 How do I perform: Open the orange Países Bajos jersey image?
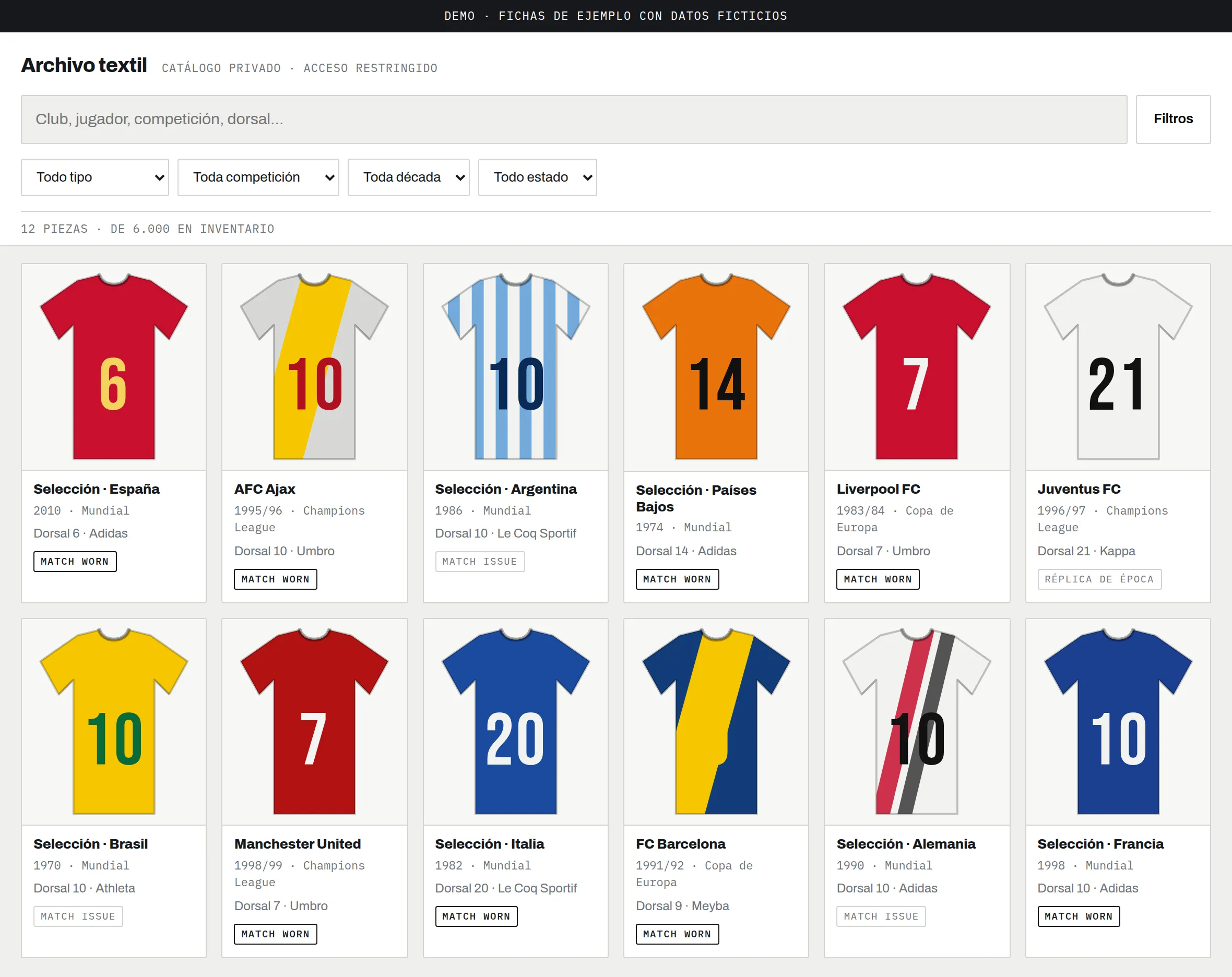[x=716, y=367]
